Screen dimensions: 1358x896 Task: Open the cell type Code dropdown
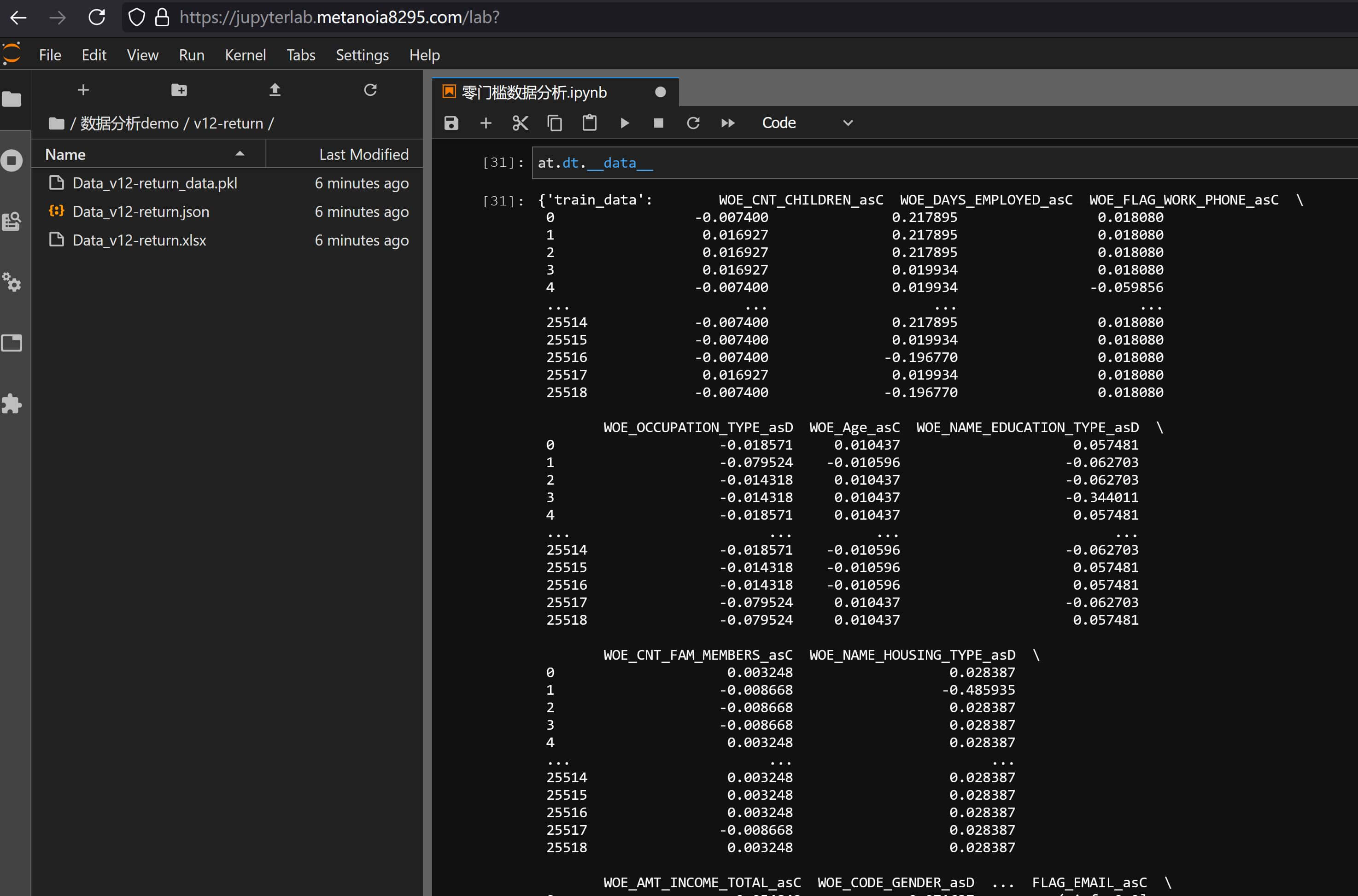point(807,123)
